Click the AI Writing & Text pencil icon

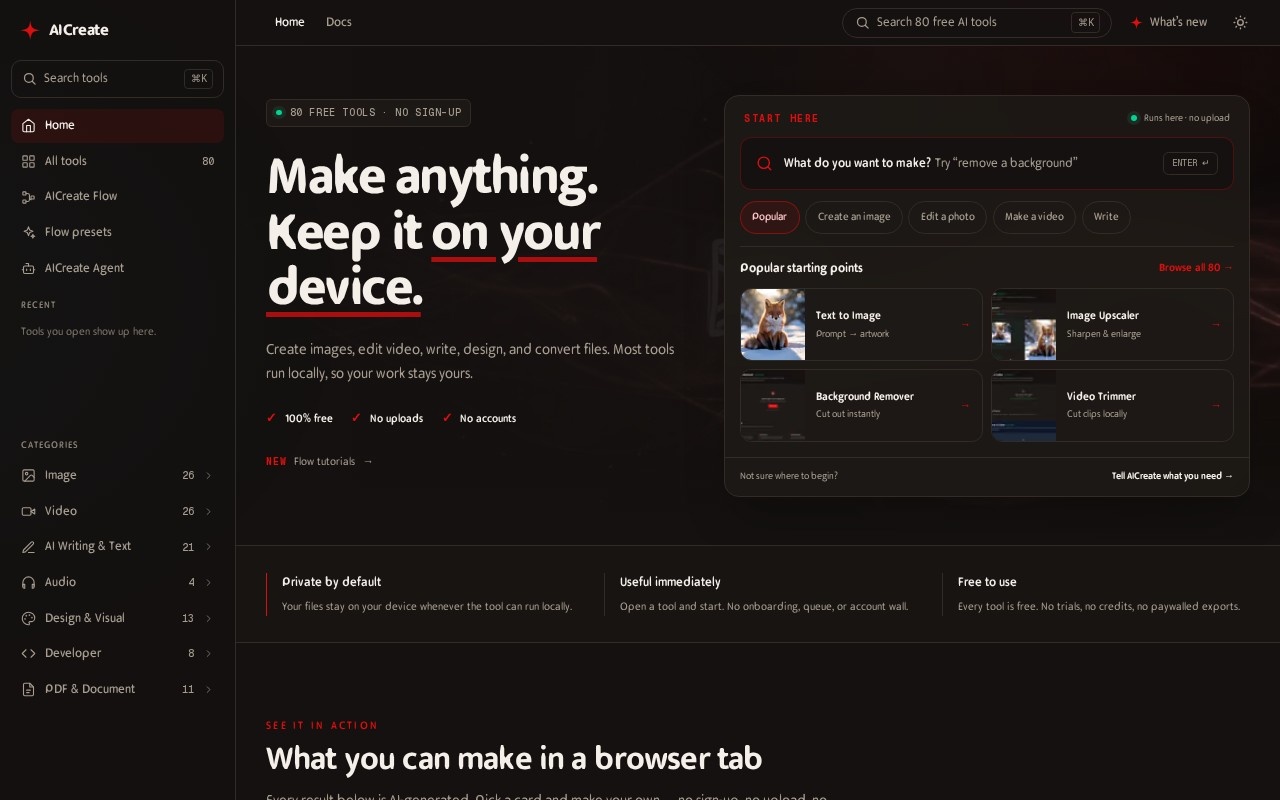pyautogui.click(x=28, y=547)
